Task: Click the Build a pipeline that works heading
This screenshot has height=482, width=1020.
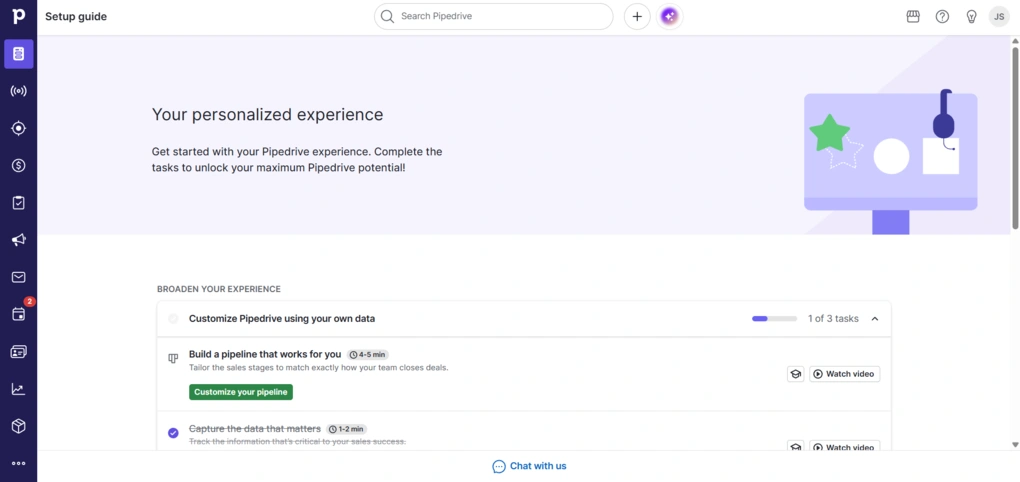Action: 265,355
